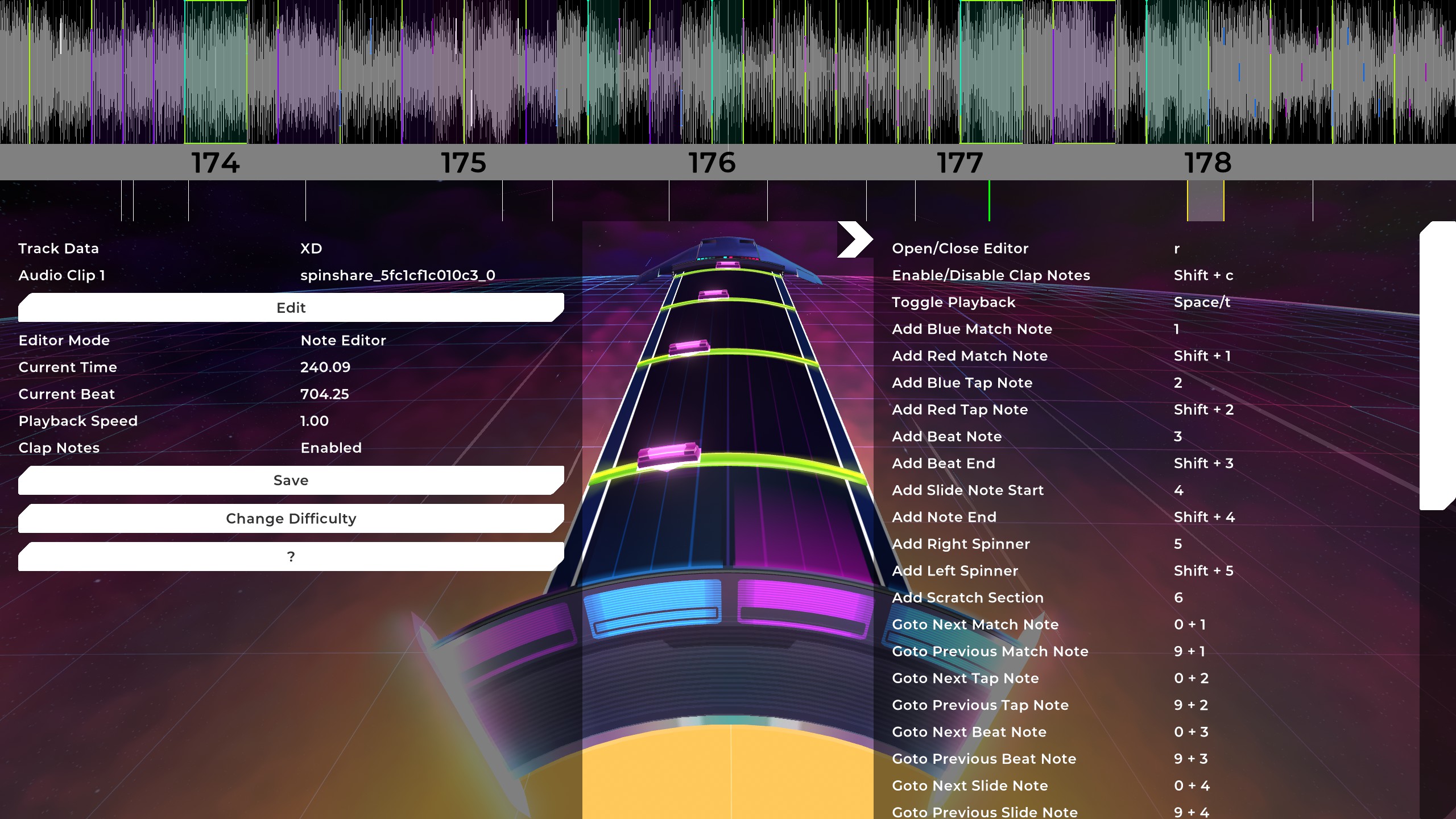Click the Editor Mode Note Editor value
This screenshot has height=819, width=1456.
343,340
